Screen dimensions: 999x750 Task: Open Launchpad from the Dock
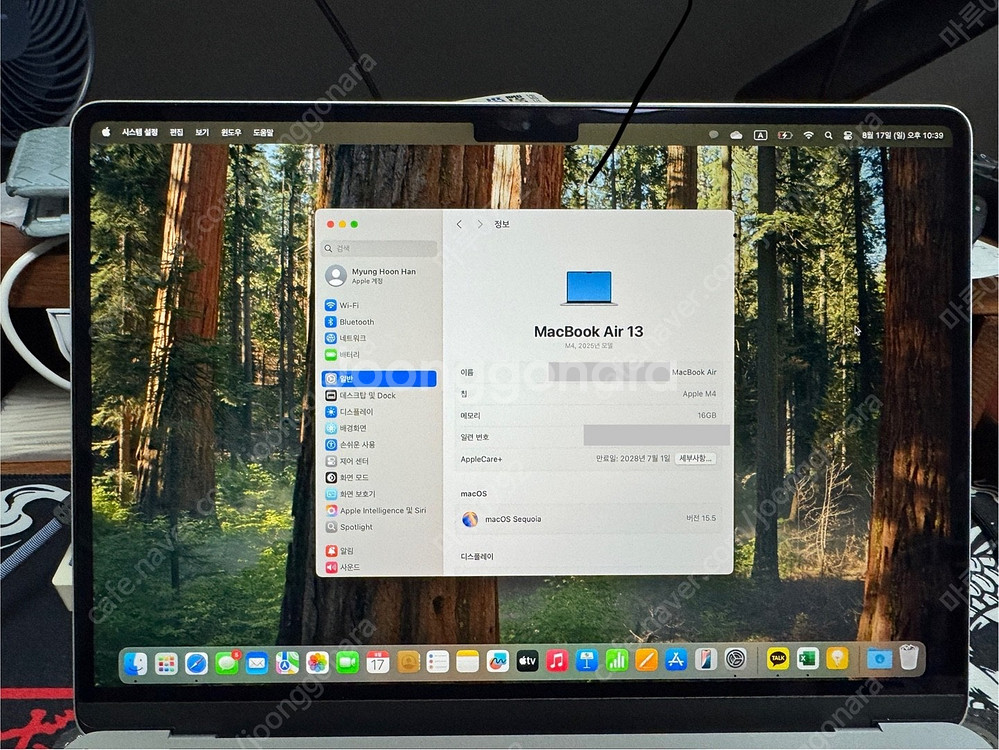click(x=166, y=664)
